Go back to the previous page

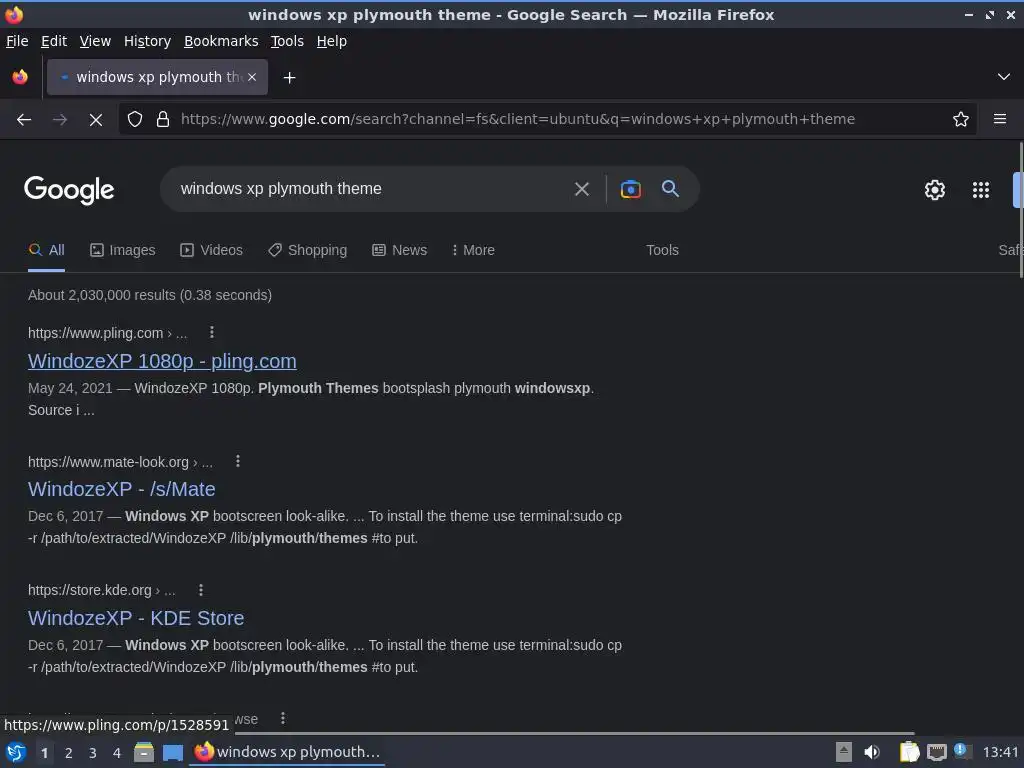[x=24, y=120]
